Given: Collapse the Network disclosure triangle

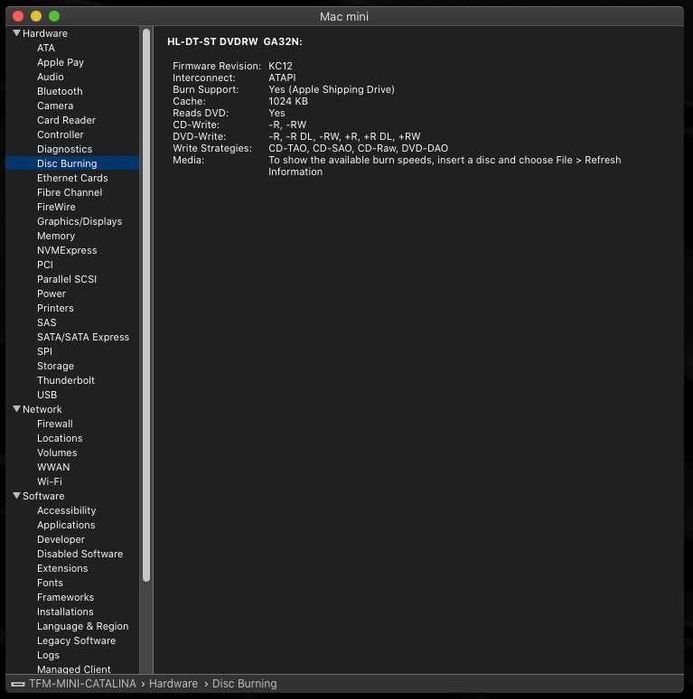Looking at the screenshot, I should pos(16,409).
